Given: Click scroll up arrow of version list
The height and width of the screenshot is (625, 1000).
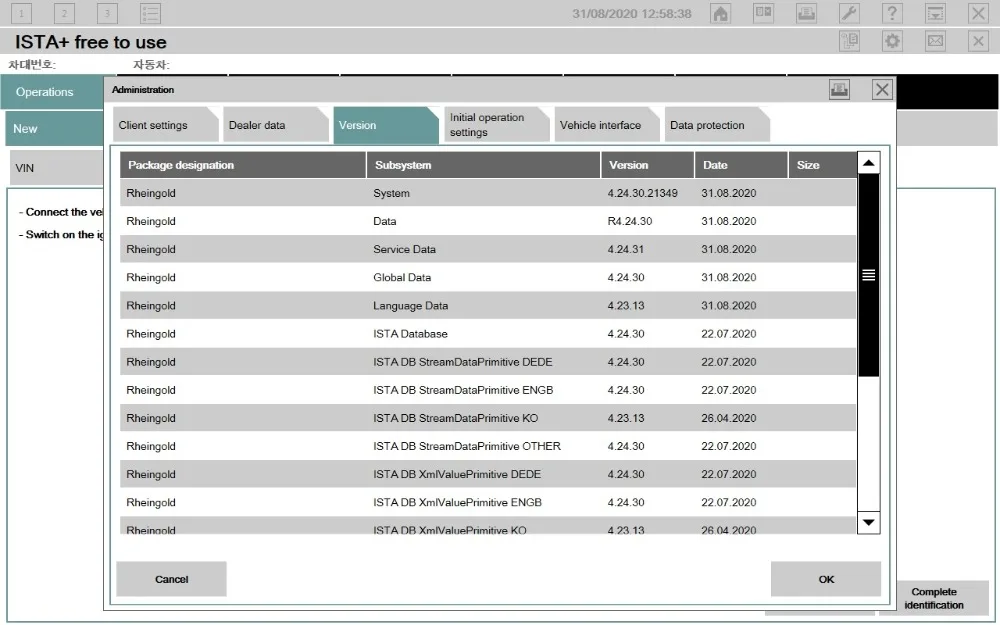Looking at the screenshot, I should [868, 164].
